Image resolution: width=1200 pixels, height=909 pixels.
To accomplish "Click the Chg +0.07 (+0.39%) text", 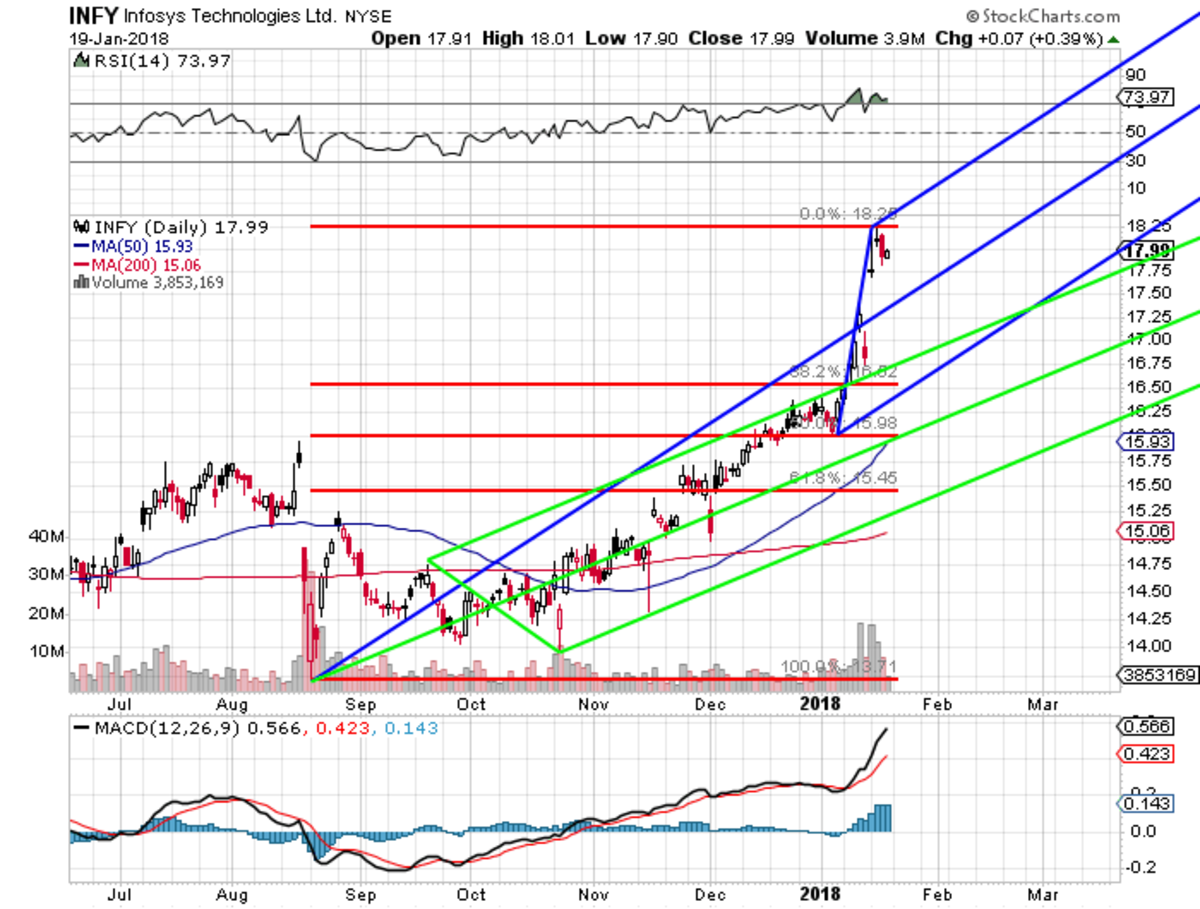I will point(1019,39).
